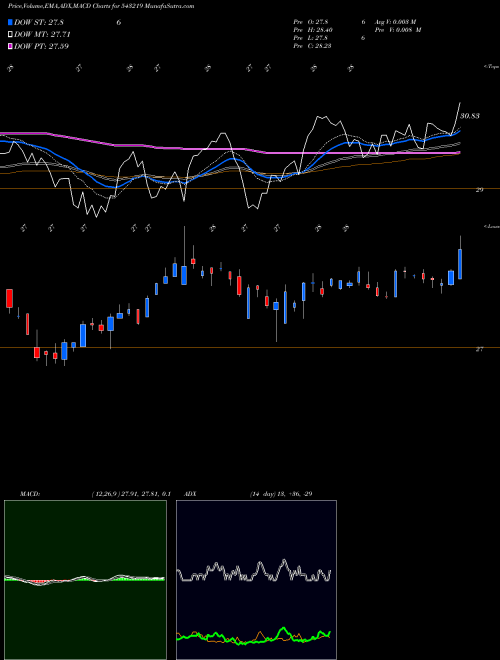Click the first red candlestick in the price chart
Screen dimensions: 500x660
(9, 298)
